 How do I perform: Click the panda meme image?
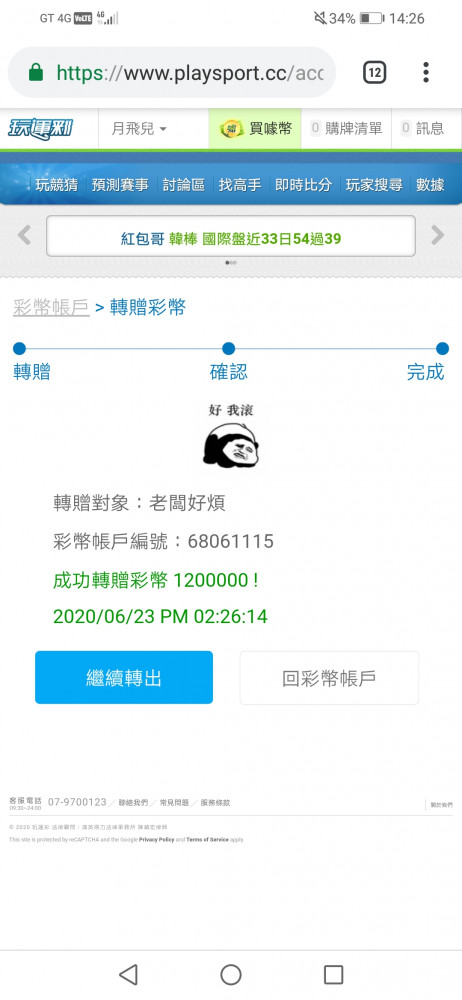(231, 436)
